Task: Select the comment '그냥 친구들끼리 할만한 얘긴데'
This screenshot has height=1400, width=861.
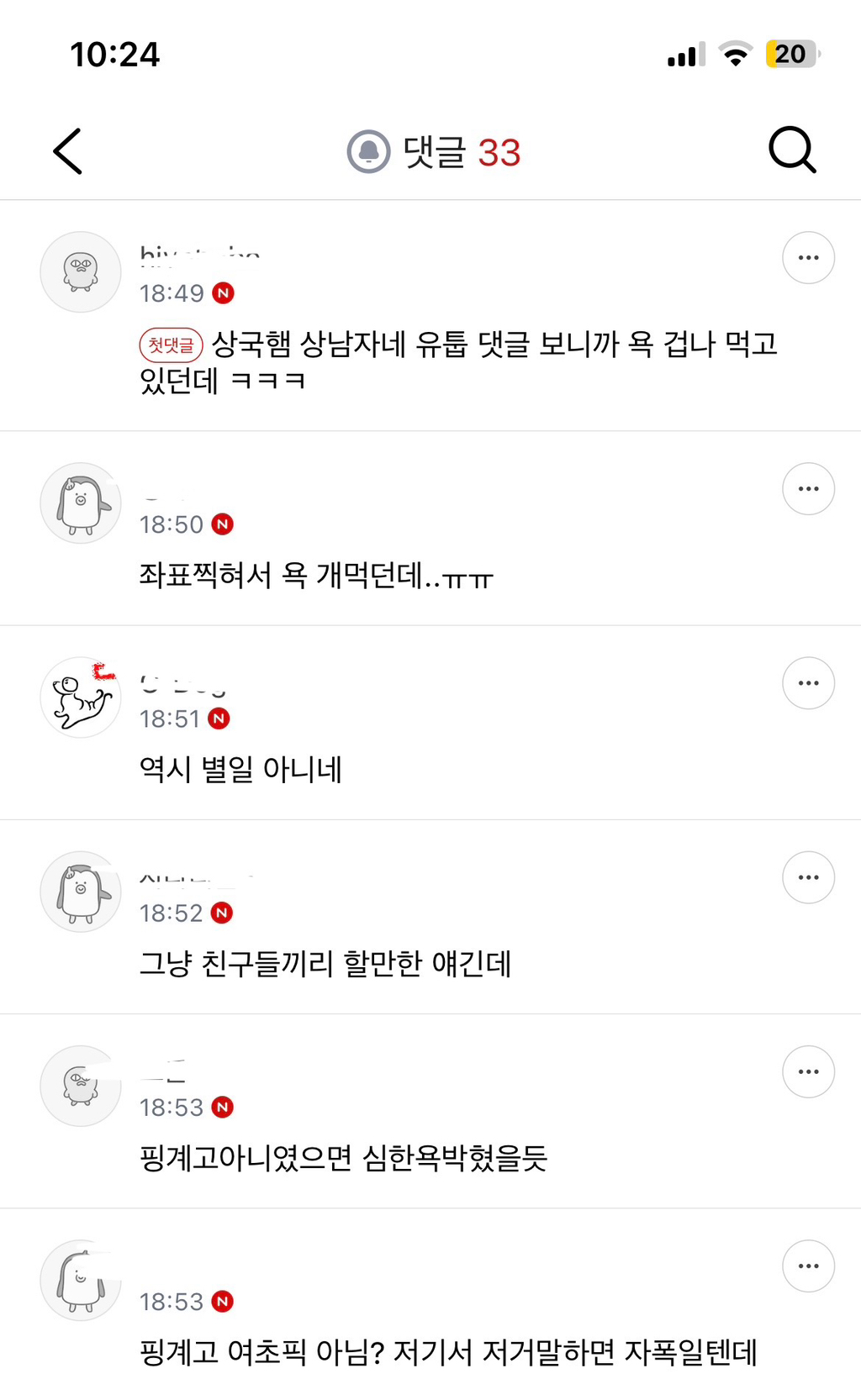Action: [325, 963]
